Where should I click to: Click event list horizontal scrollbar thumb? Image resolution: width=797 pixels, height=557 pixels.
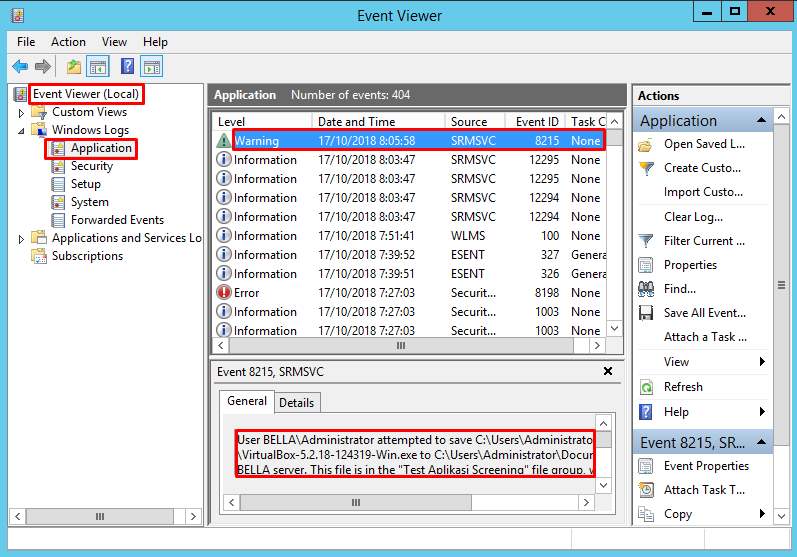401,346
